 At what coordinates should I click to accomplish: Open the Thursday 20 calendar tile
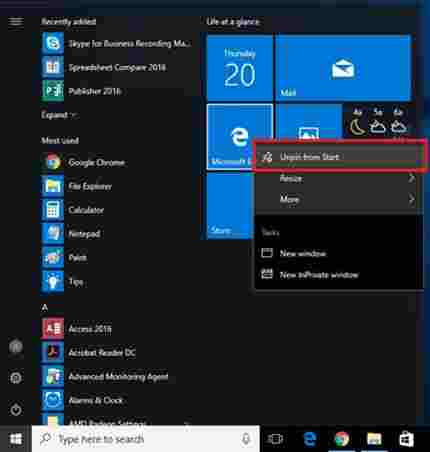(240, 68)
